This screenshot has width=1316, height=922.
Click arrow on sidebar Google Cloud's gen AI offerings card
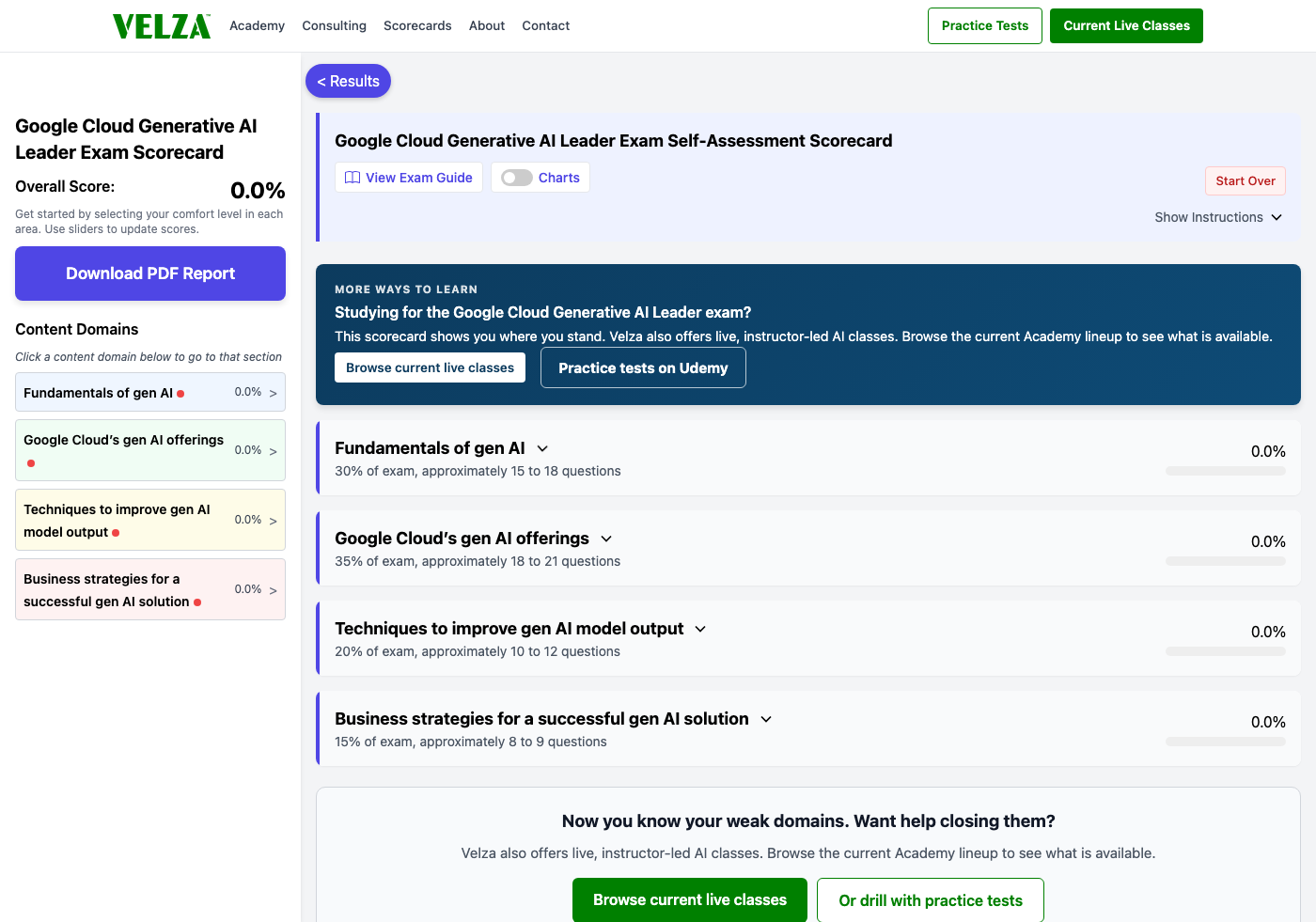coord(274,451)
